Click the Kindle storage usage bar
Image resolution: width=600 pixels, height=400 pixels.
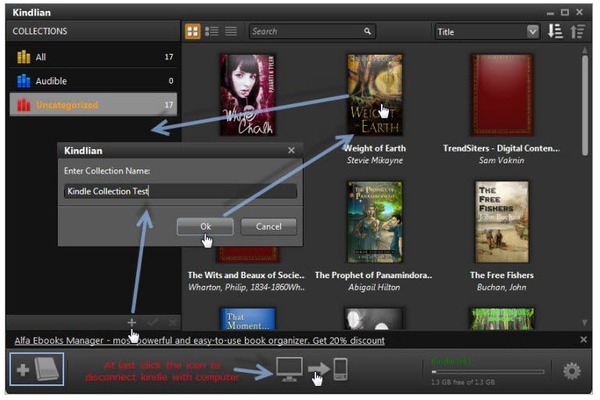(488, 371)
